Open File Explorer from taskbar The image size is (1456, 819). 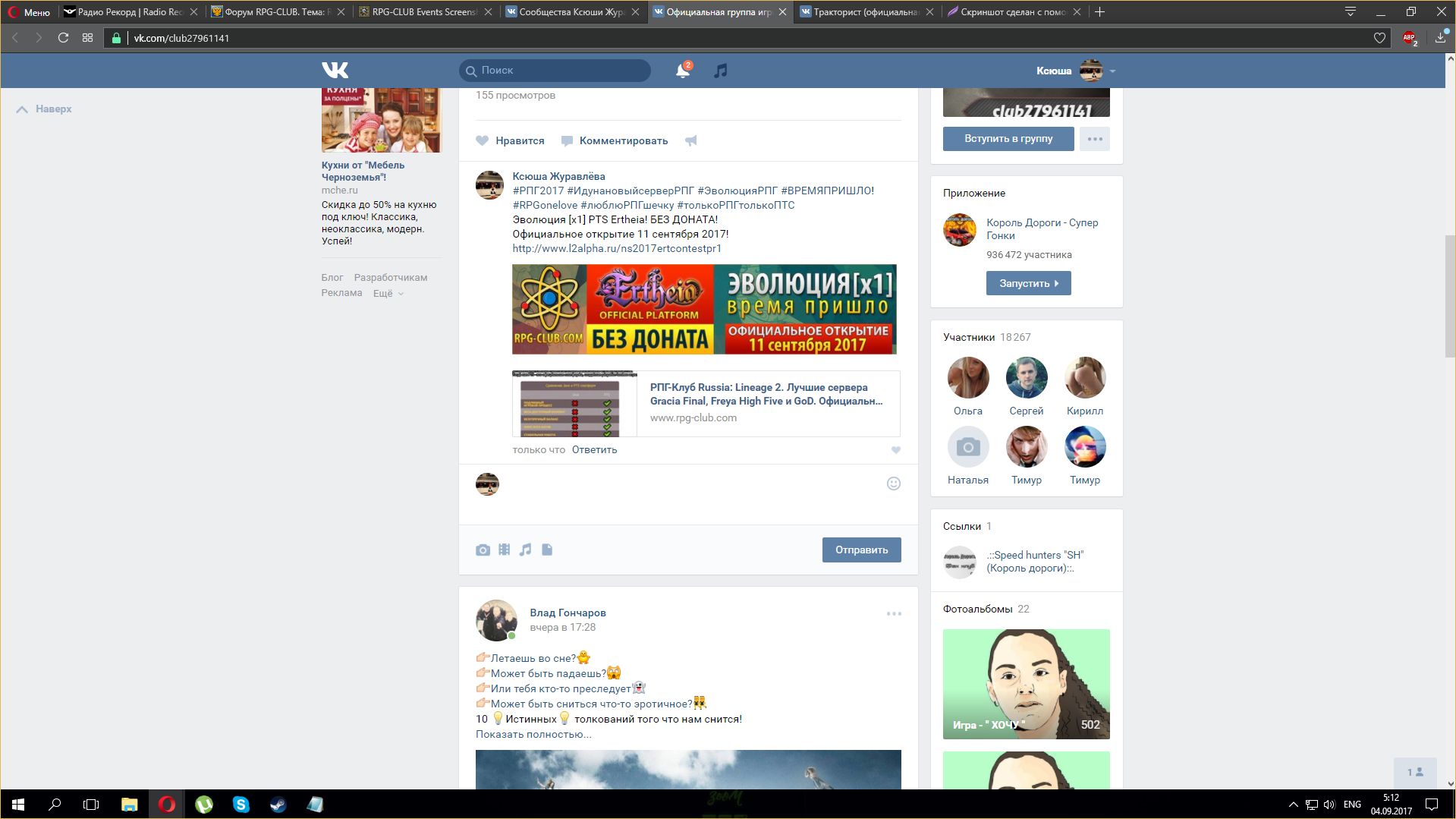pos(129,805)
